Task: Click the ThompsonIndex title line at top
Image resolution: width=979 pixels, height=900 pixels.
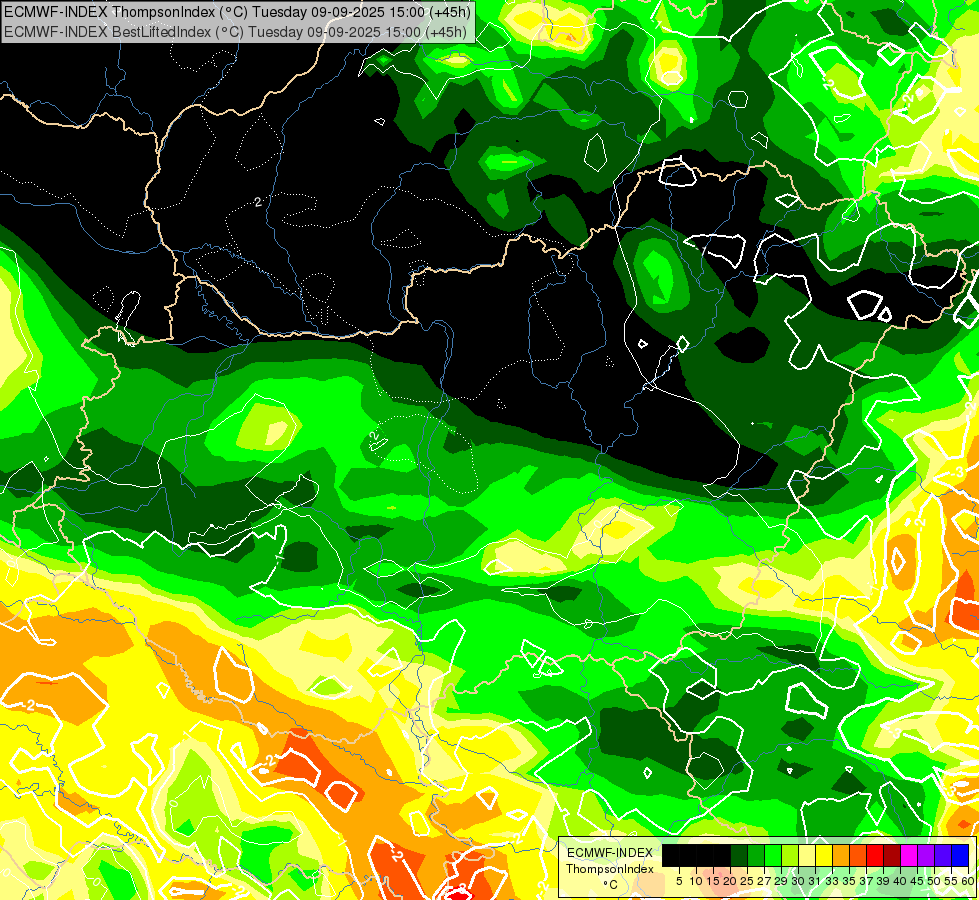Action: [237, 11]
